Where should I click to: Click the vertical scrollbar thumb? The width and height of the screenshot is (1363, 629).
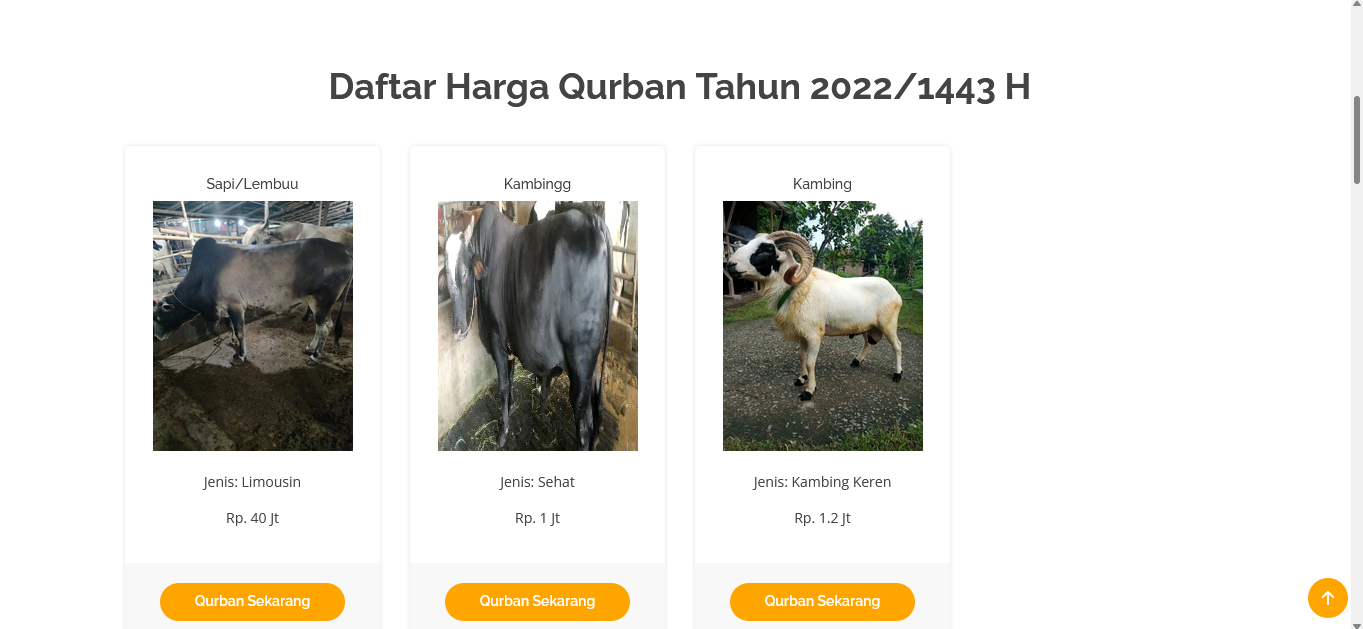tap(1357, 140)
